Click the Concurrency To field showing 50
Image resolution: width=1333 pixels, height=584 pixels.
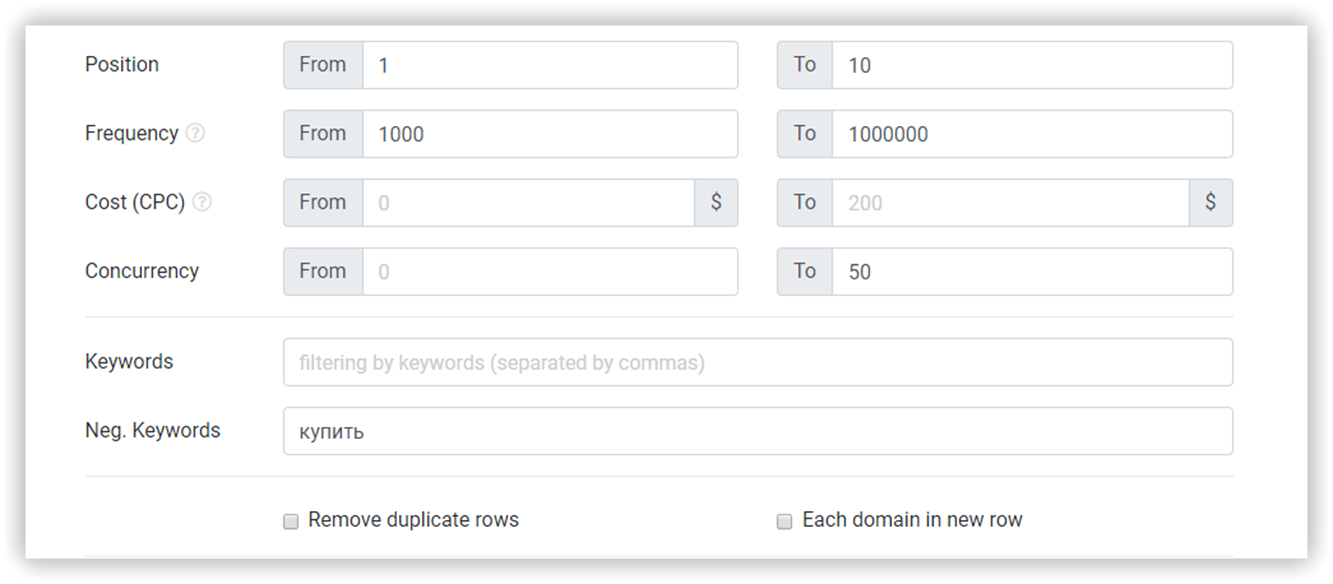1032,272
